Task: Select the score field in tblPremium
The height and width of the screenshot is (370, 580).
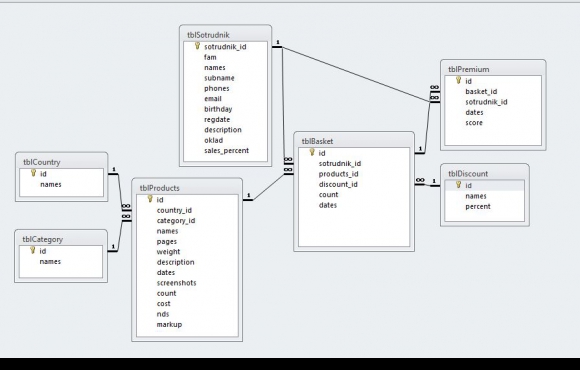Action: pyautogui.click(x=474, y=122)
